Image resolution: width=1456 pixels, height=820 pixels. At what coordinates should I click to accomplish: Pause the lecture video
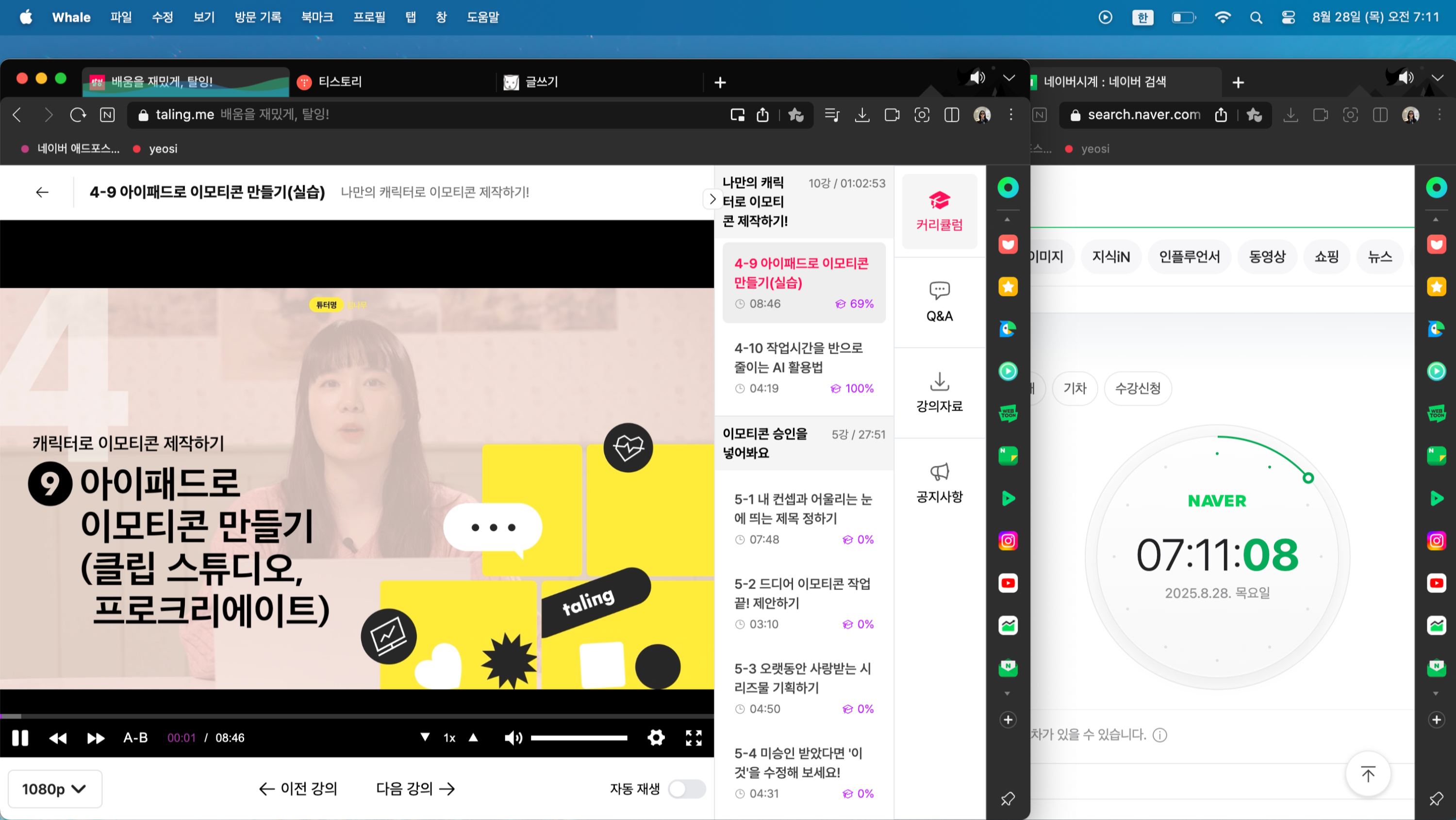click(x=20, y=738)
